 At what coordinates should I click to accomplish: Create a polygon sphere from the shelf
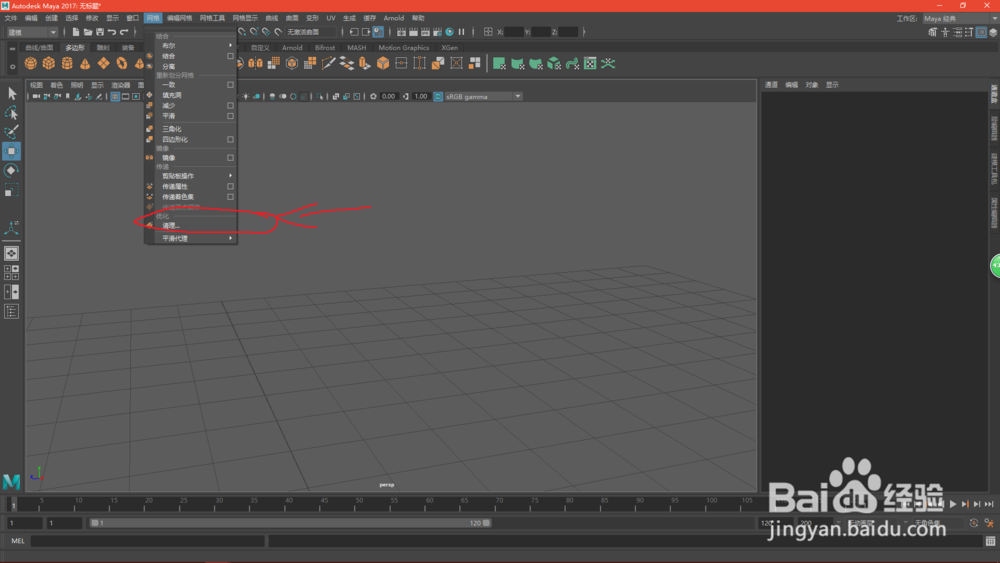(x=31, y=63)
